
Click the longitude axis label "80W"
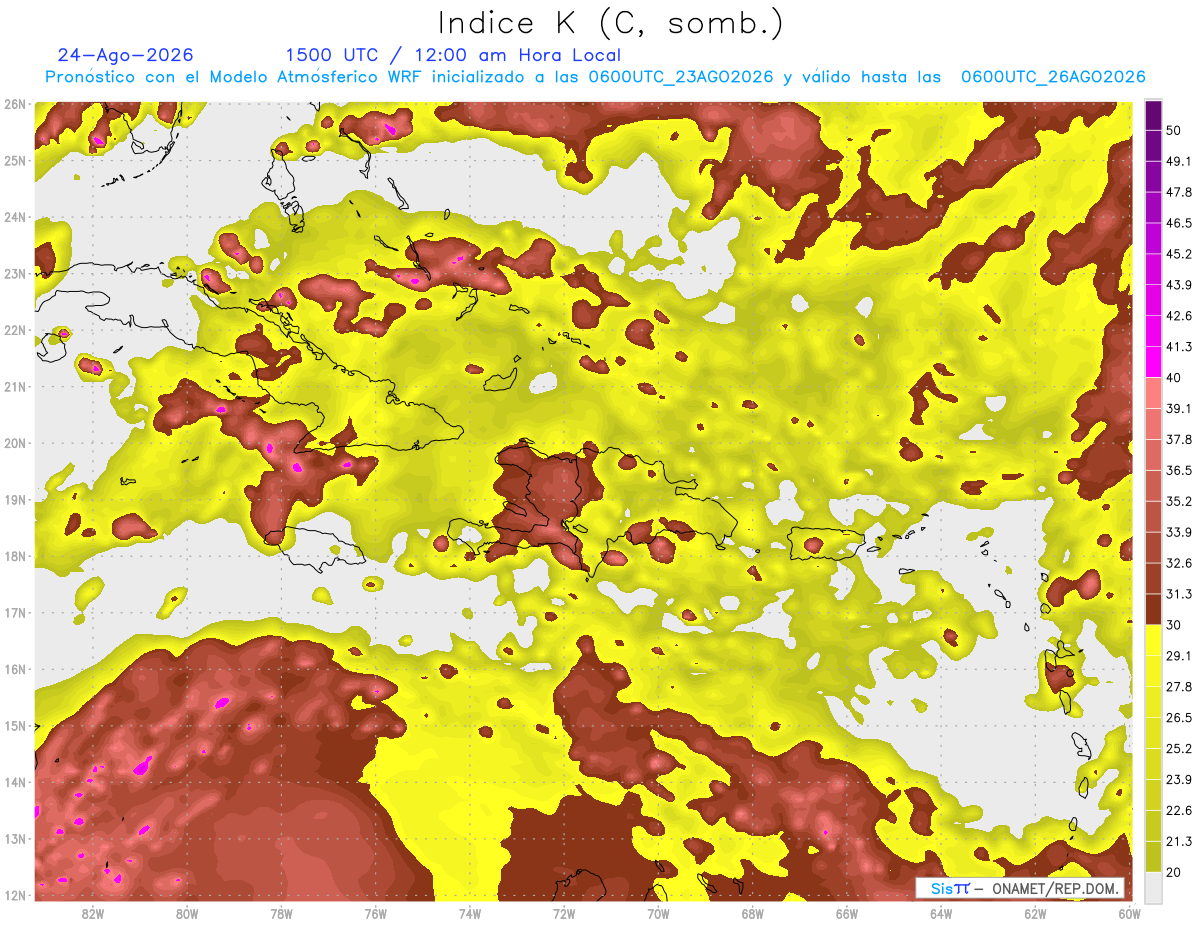[x=187, y=914]
